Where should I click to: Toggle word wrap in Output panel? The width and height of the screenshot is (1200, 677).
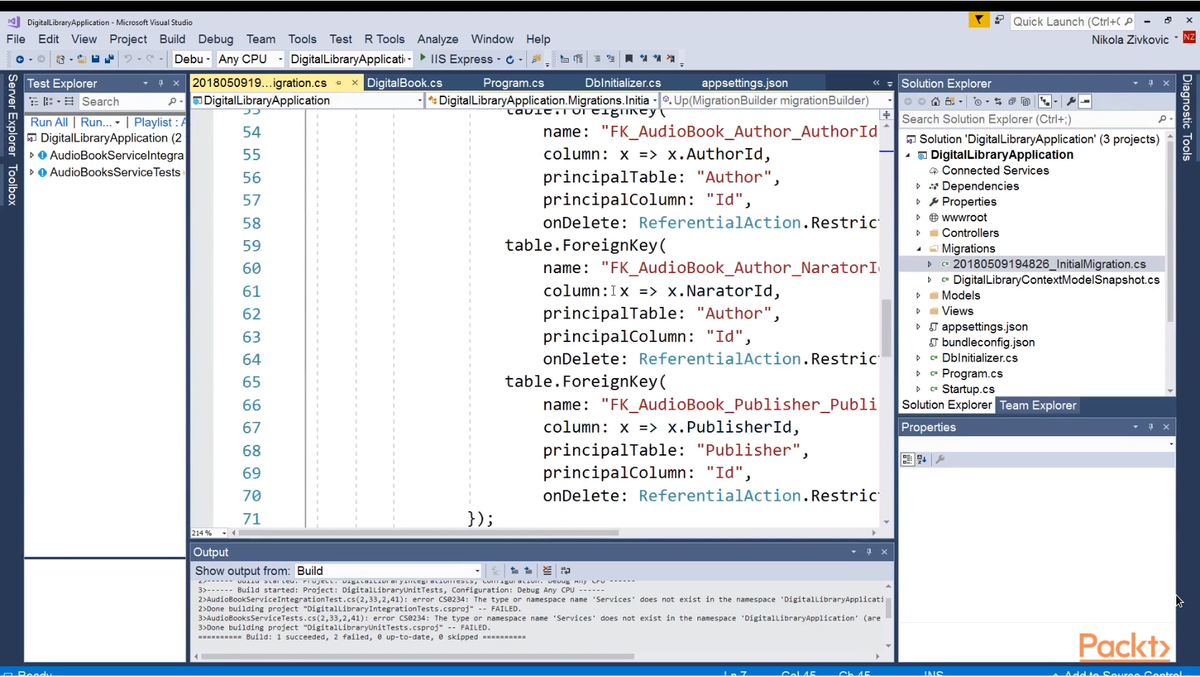point(566,571)
